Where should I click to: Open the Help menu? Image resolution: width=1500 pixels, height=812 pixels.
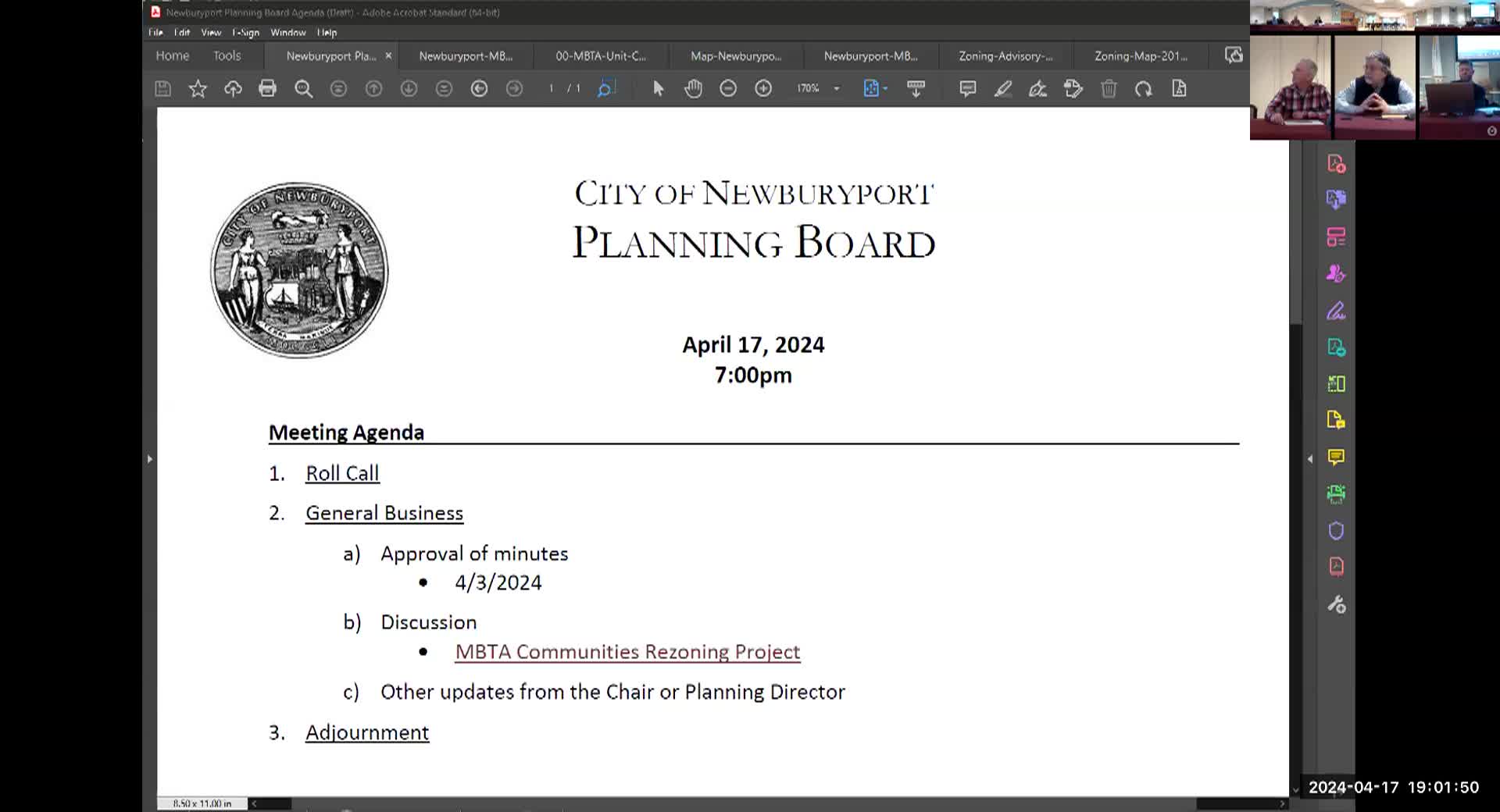(x=327, y=33)
